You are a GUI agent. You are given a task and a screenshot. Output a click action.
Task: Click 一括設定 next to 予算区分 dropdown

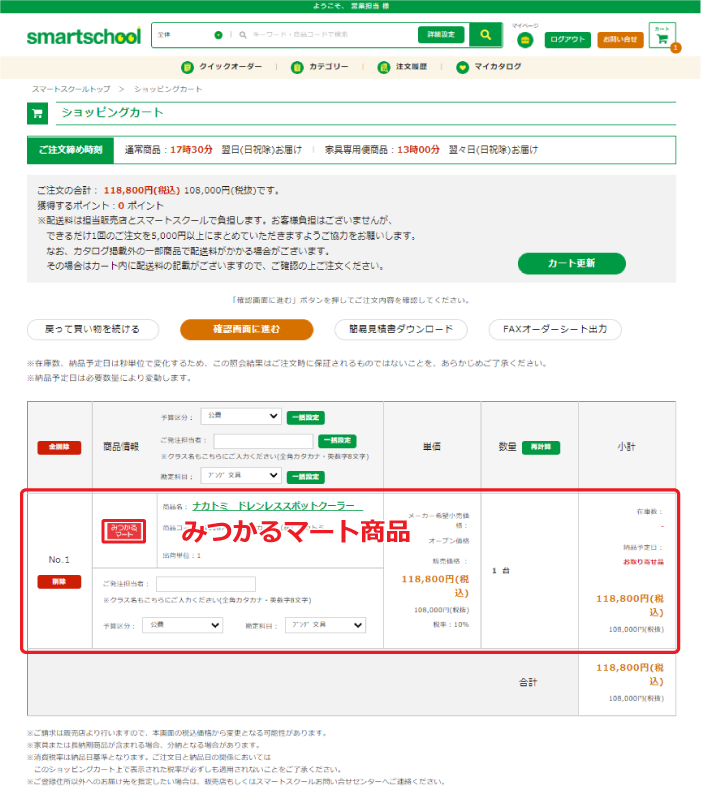coord(306,418)
